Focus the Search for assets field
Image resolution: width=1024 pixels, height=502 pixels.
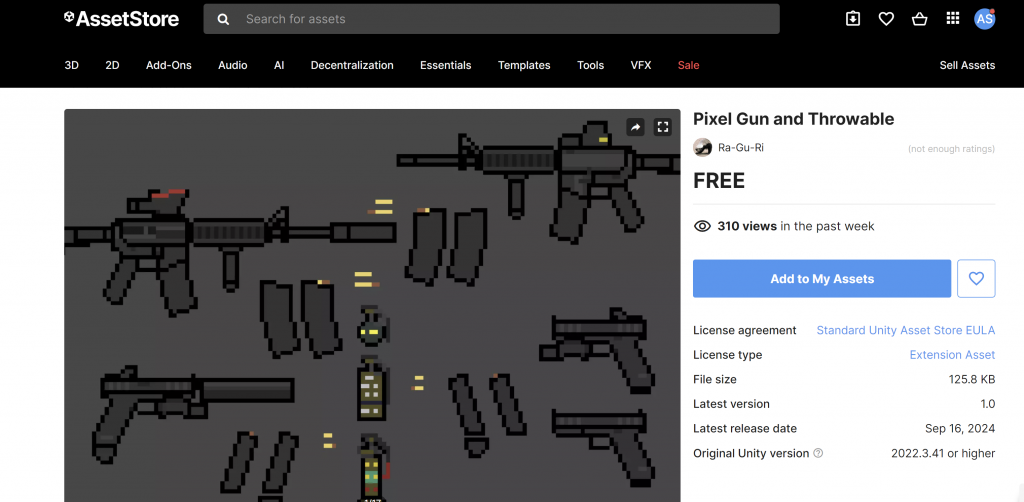[x=491, y=19]
